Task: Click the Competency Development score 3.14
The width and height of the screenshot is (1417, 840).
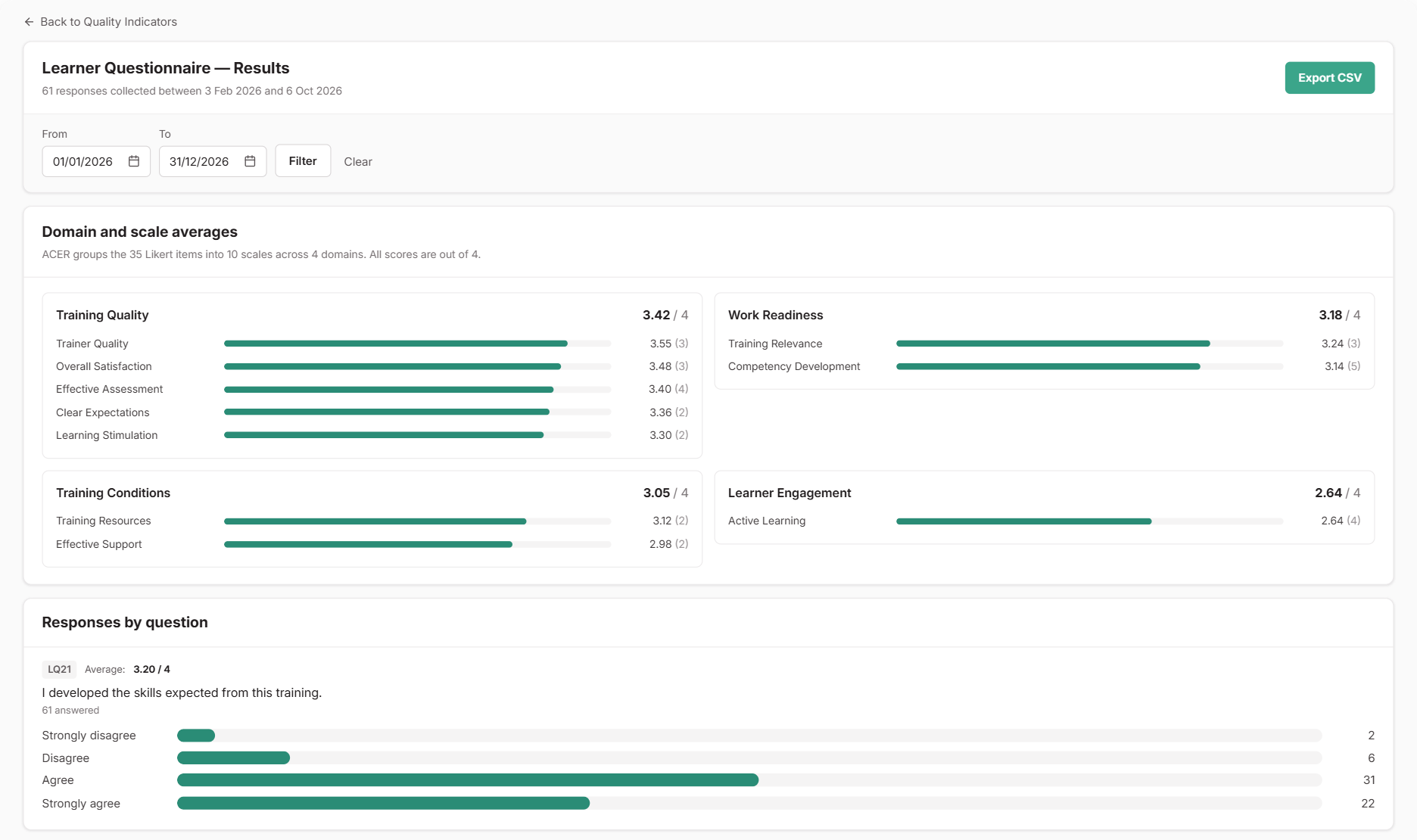Action: coord(1334,366)
